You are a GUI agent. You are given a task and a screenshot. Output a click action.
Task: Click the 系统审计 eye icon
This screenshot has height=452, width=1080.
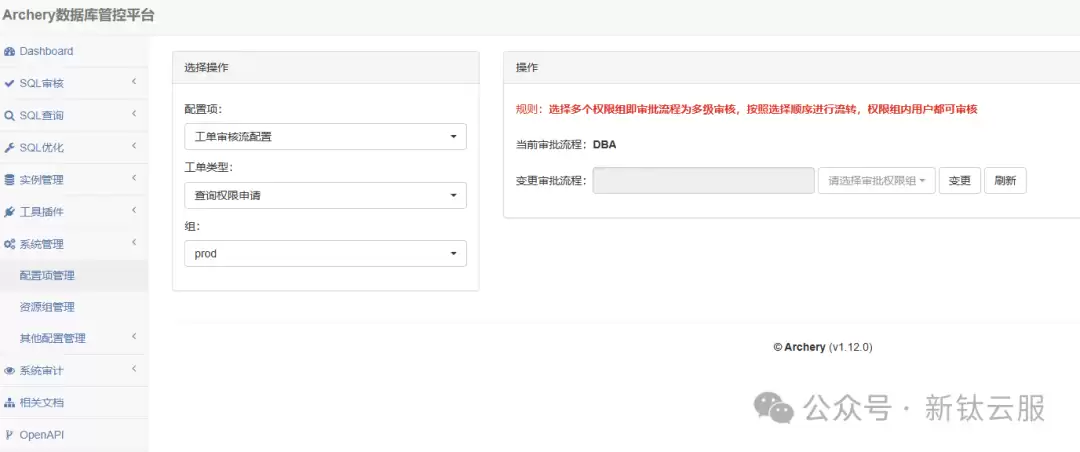coord(10,371)
